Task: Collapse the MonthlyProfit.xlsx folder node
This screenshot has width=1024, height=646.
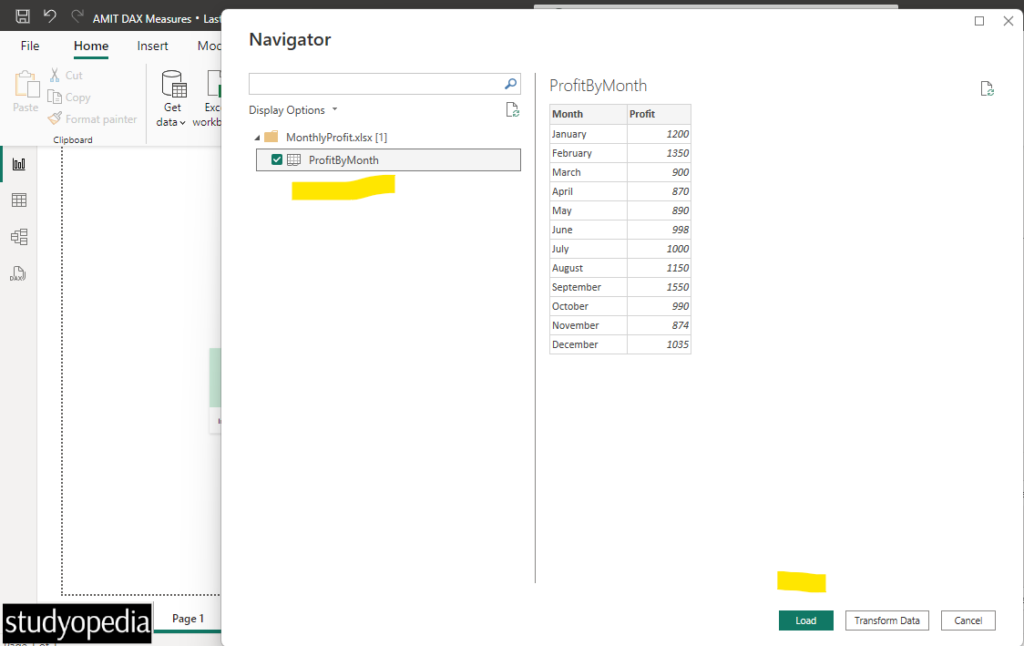Action: pos(257,138)
